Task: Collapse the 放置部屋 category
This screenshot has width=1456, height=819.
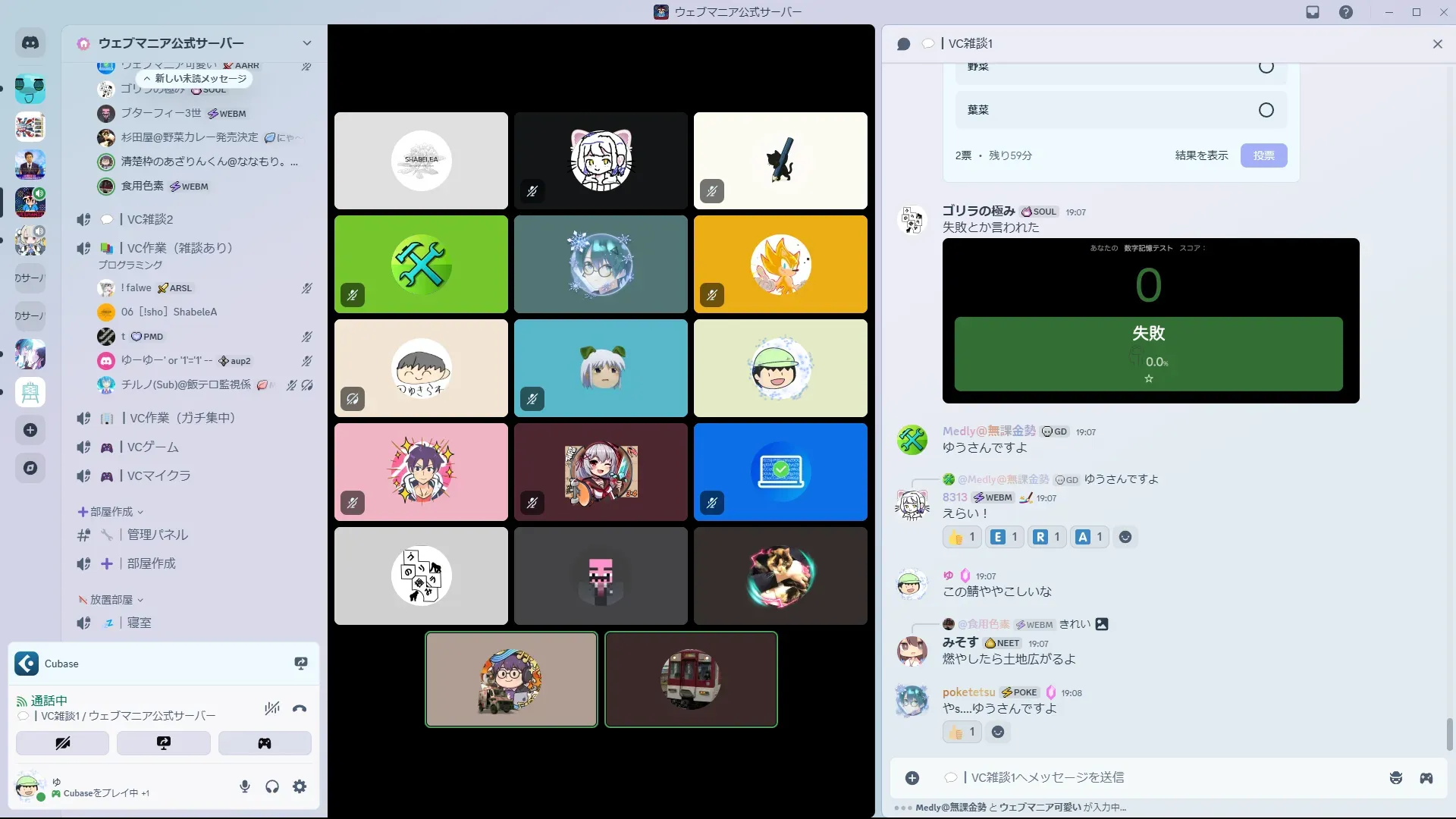Action: [111, 600]
